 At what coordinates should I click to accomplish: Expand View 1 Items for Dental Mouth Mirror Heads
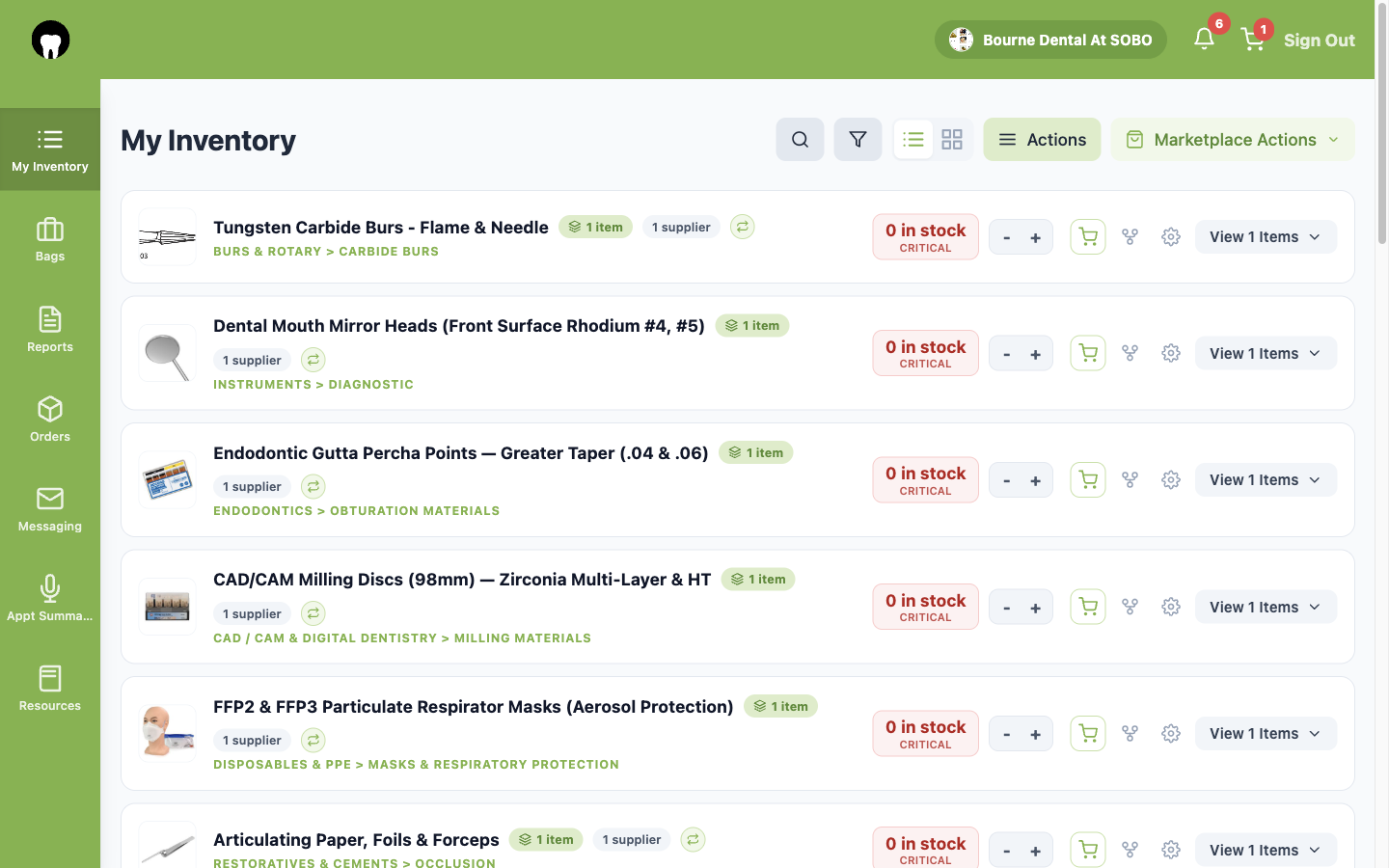1266,354
